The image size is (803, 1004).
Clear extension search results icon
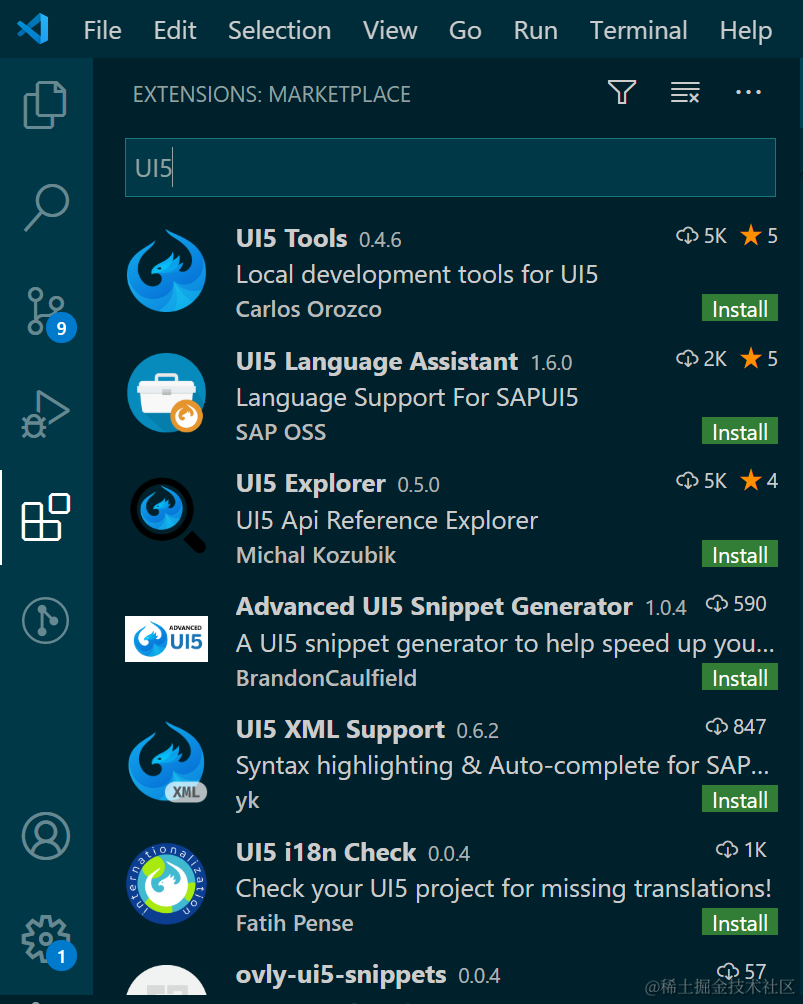point(685,92)
